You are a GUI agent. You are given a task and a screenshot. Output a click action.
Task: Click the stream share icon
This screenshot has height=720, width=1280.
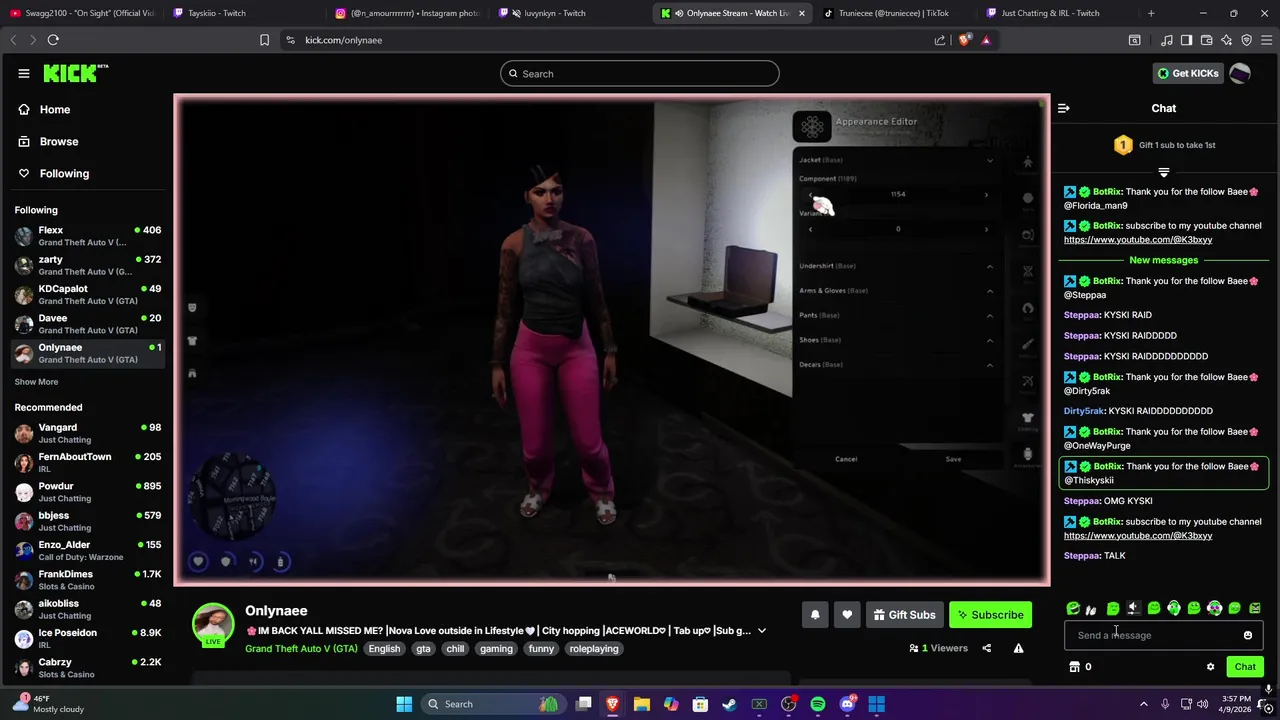(x=986, y=648)
